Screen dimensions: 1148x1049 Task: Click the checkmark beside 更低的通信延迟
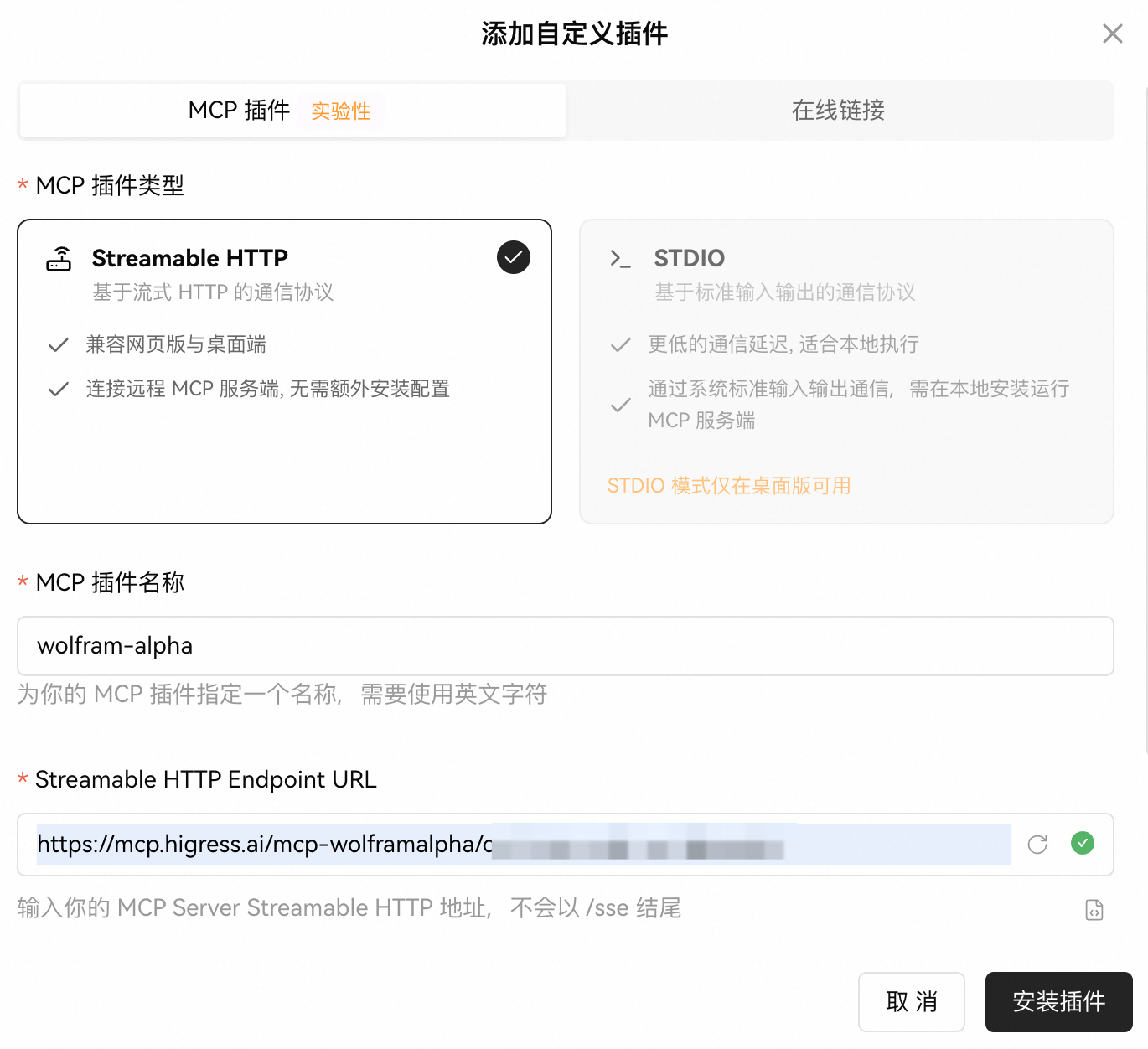point(621,345)
